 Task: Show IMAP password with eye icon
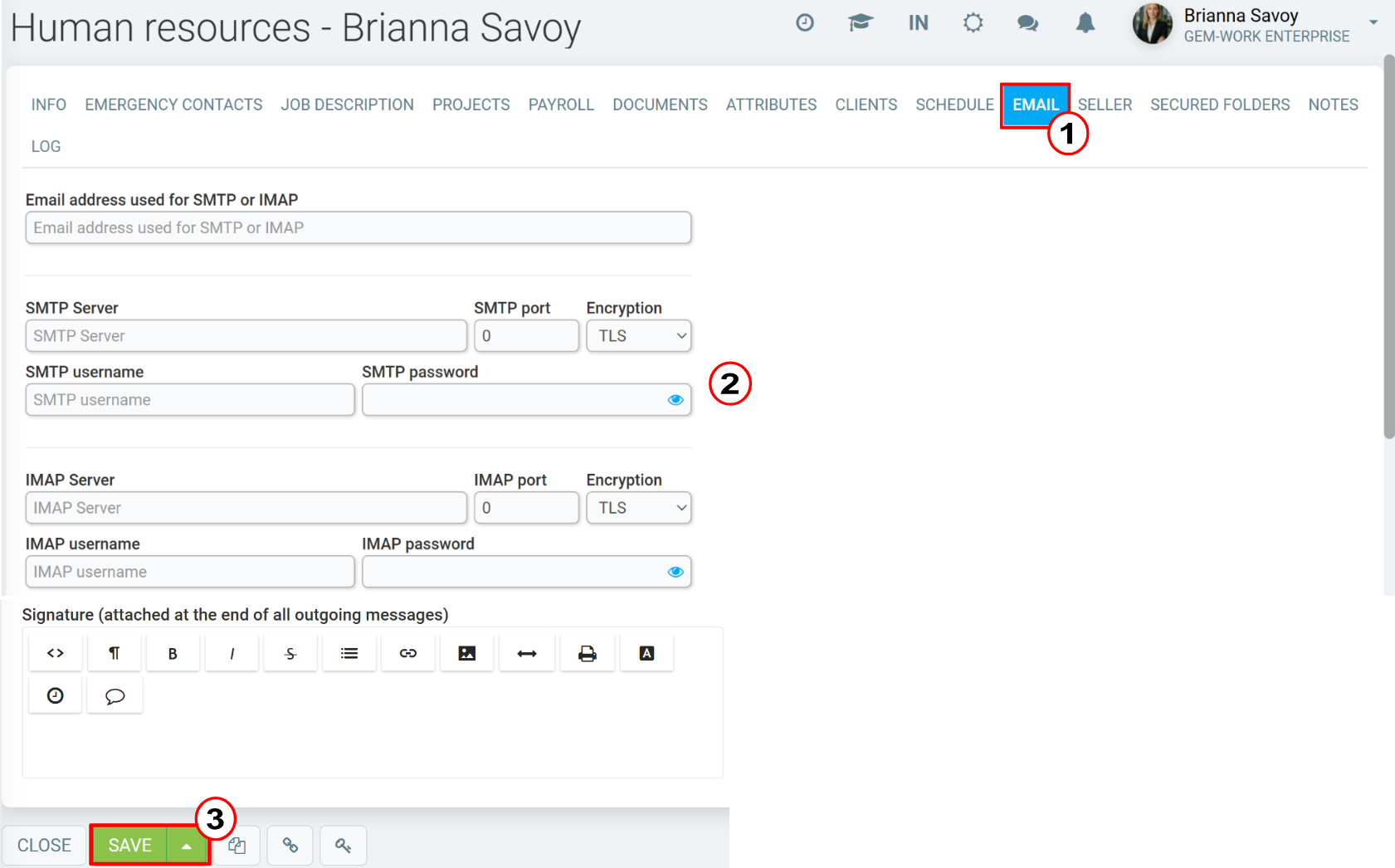click(676, 572)
